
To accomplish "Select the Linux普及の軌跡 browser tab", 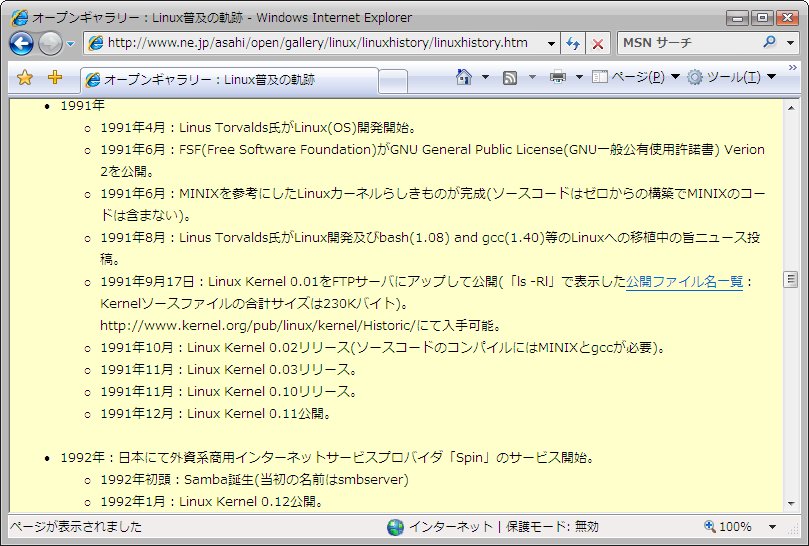I will [x=229, y=80].
